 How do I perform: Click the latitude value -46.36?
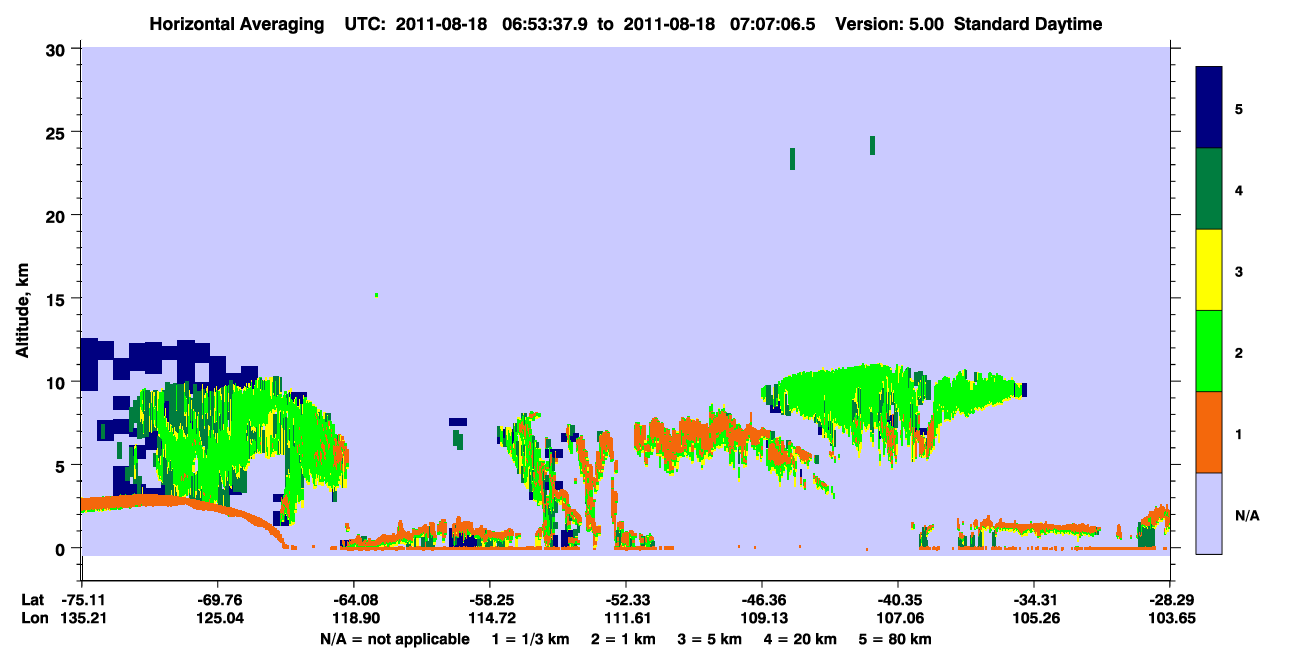point(762,600)
